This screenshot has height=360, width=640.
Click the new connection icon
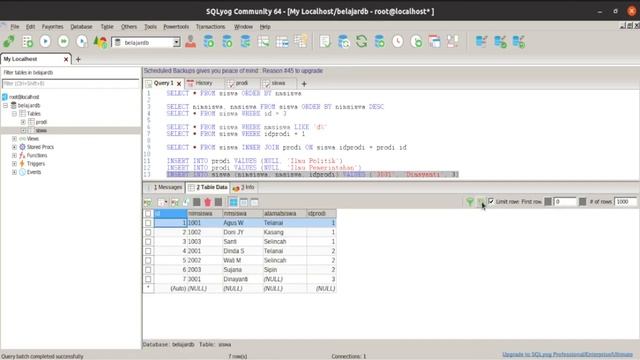tap(9, 41)
